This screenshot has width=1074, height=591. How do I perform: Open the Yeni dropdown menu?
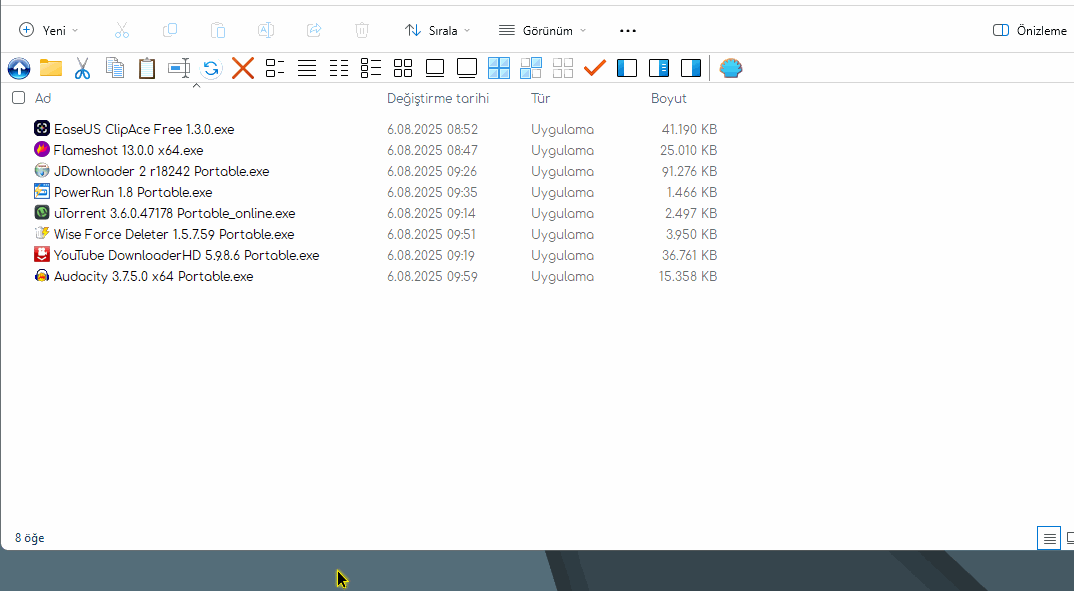(49, 30)
